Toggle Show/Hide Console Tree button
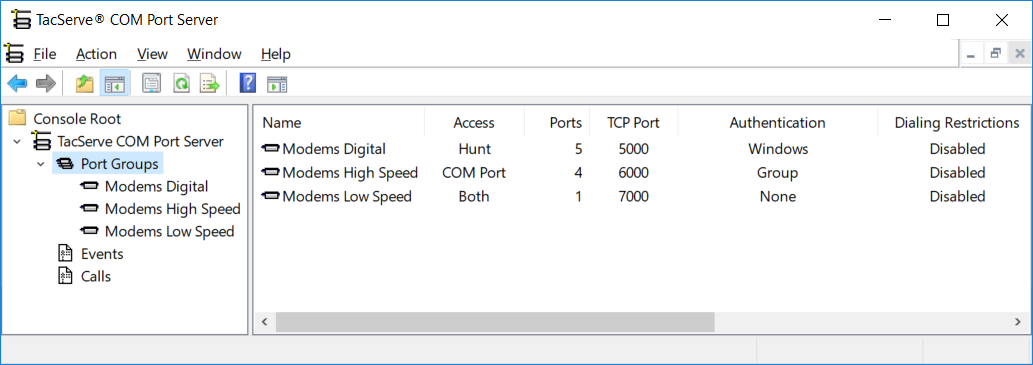This screenshot has height=365, width=1033. click(x=115, y=84)
